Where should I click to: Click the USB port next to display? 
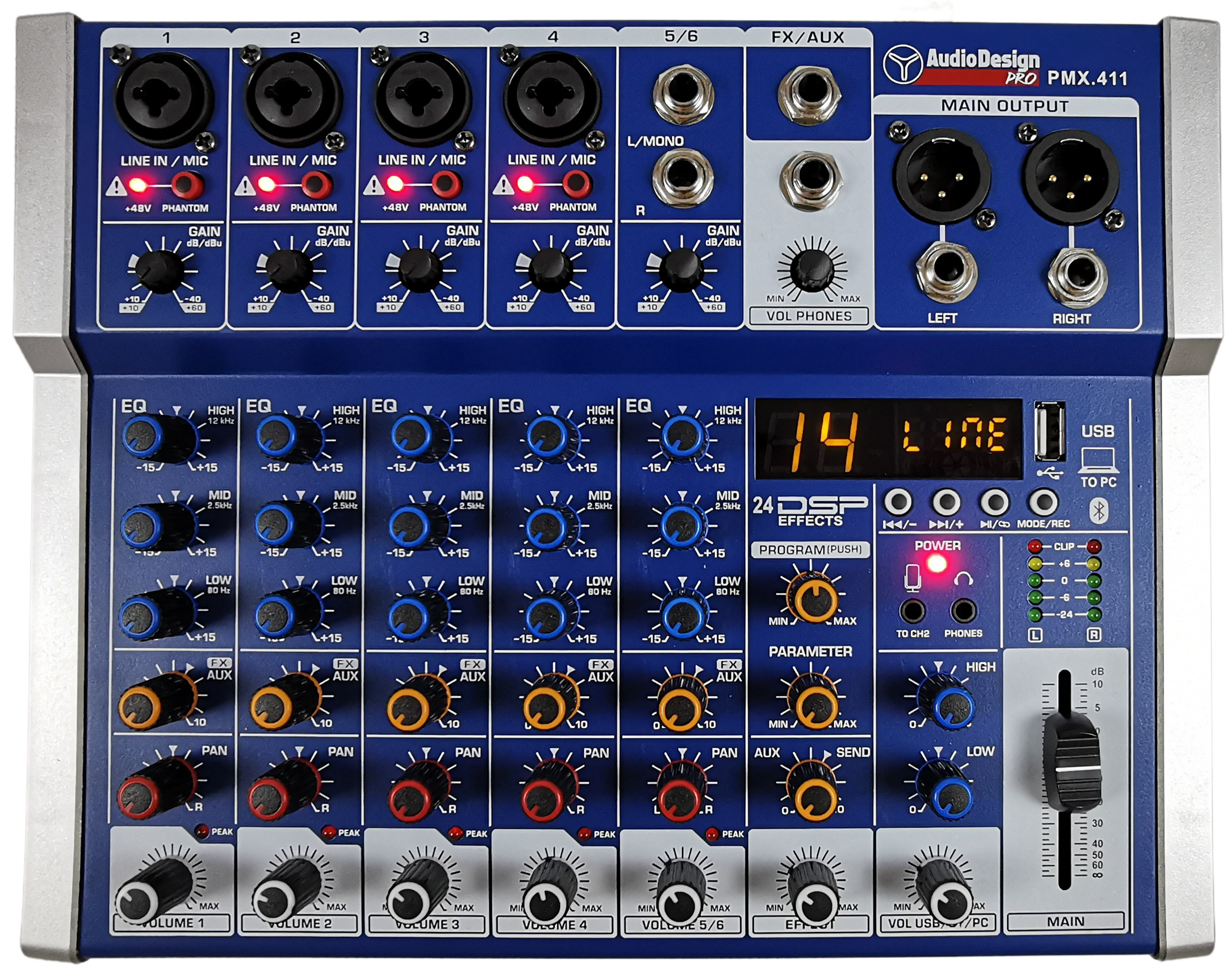click(1050, 431)
